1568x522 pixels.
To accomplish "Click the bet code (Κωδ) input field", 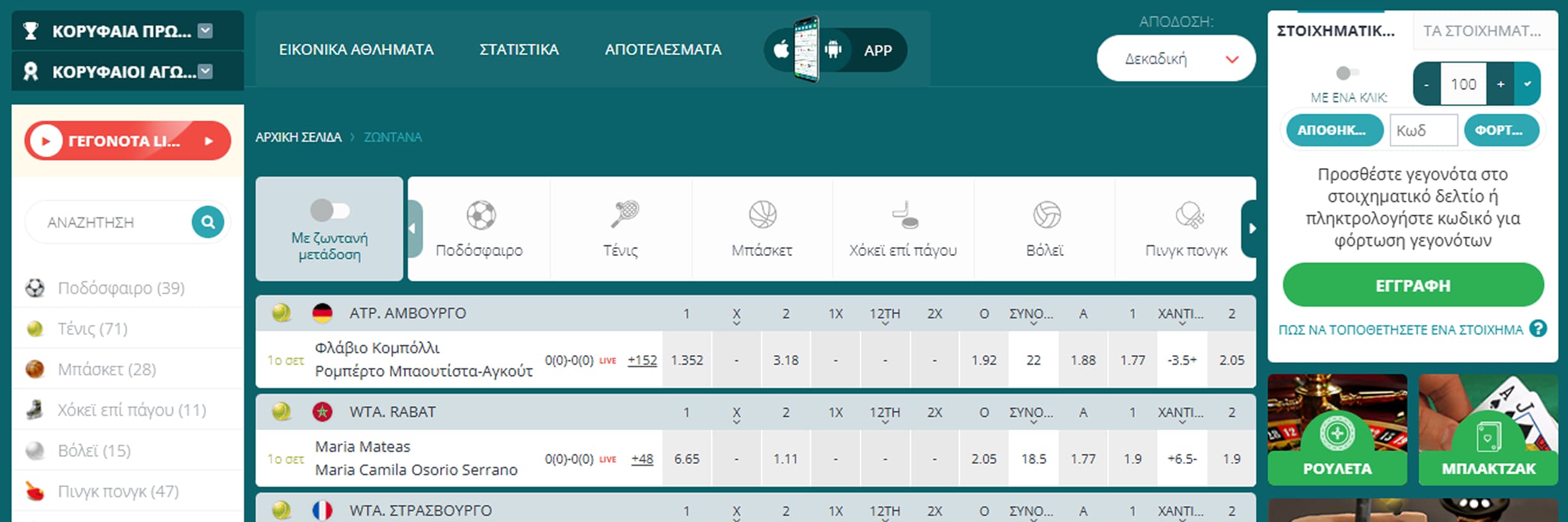I will click(1423, 130).
